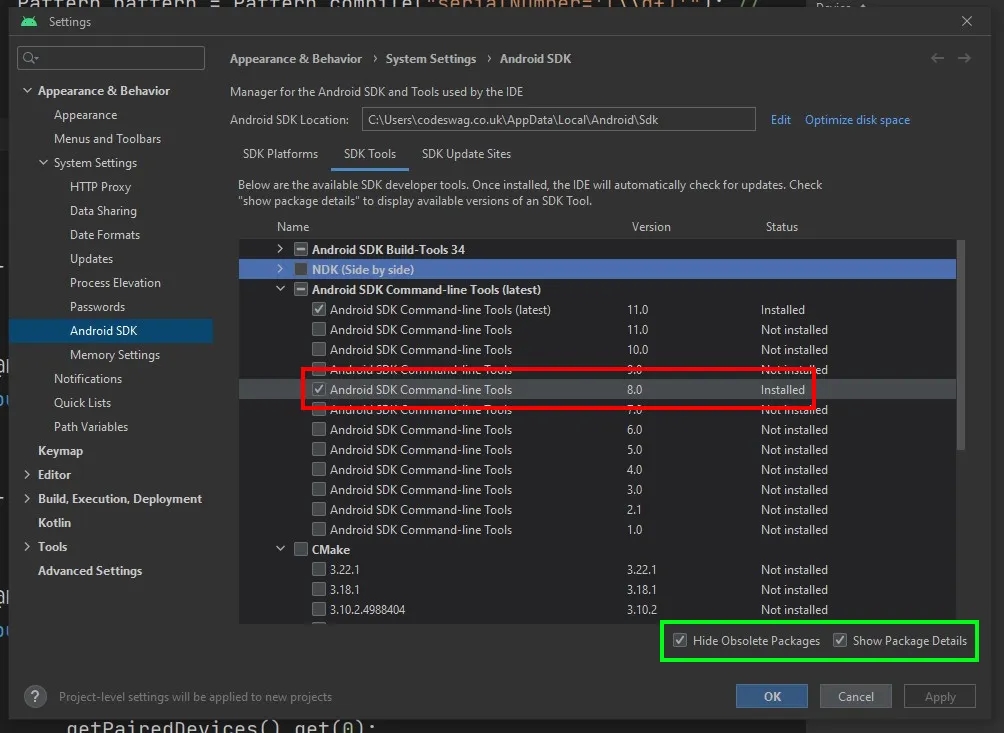Uncheck Command-line Tools version 8.0 checkbox
Screen dimensions: 1004x733
(x=319, y=389)
